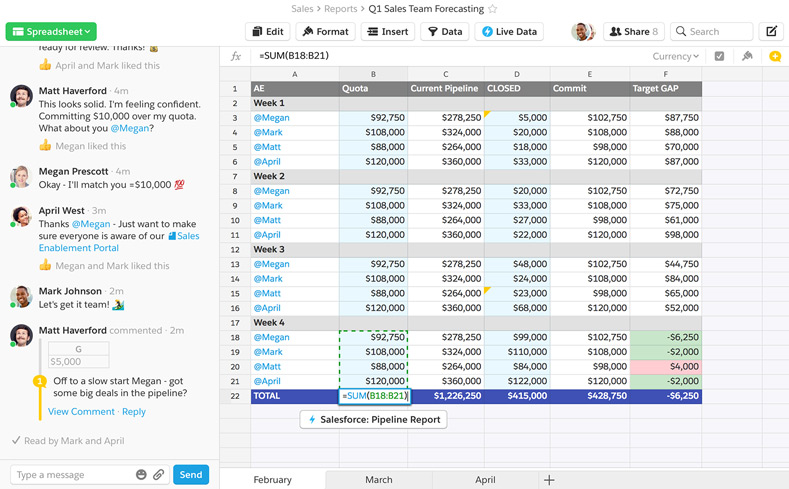Open the compose new document icon

click(x=771, y=32)
